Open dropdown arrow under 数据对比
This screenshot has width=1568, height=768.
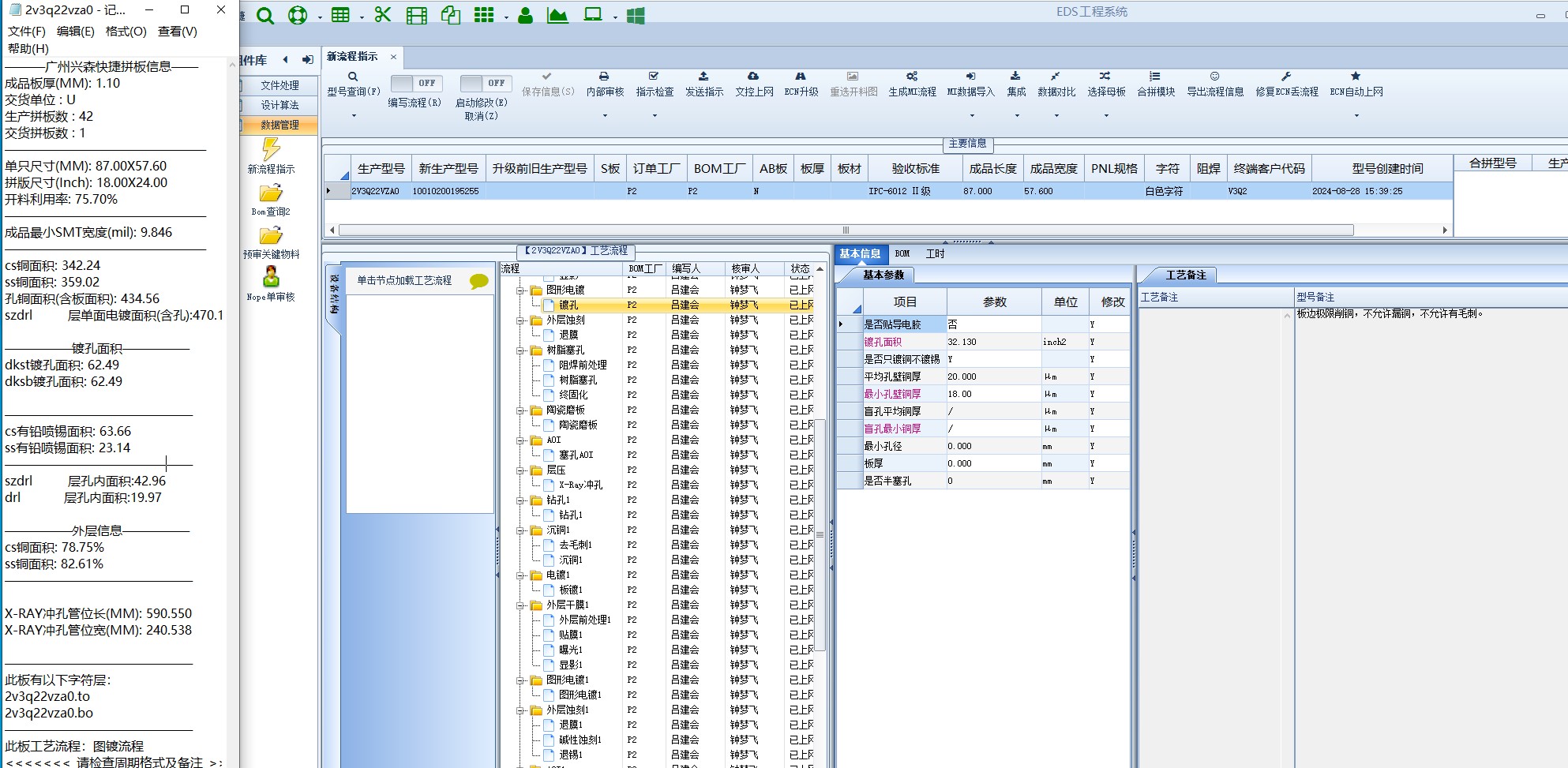pyautogui.click(x=1056, y=116)
